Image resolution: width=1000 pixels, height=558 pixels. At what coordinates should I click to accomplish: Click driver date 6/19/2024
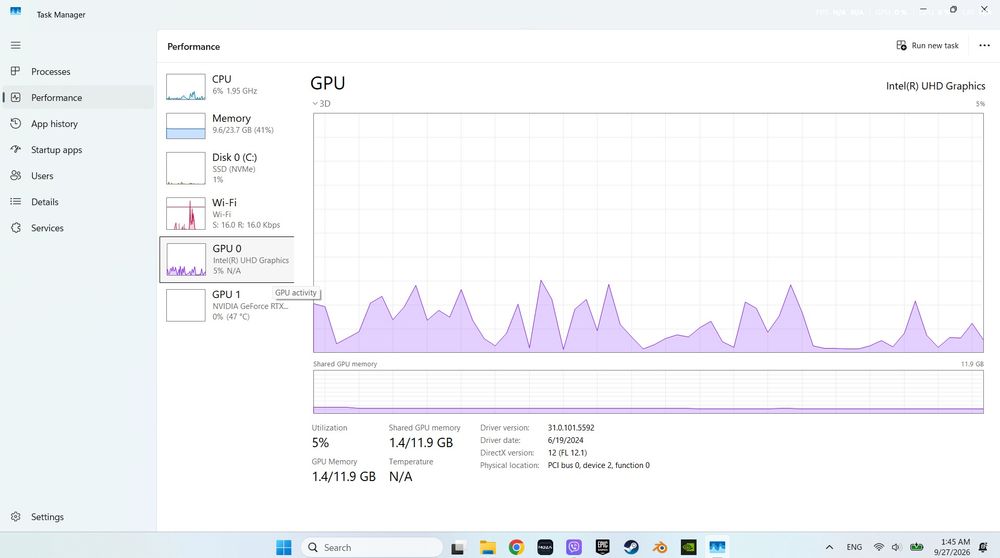[565, 440]
